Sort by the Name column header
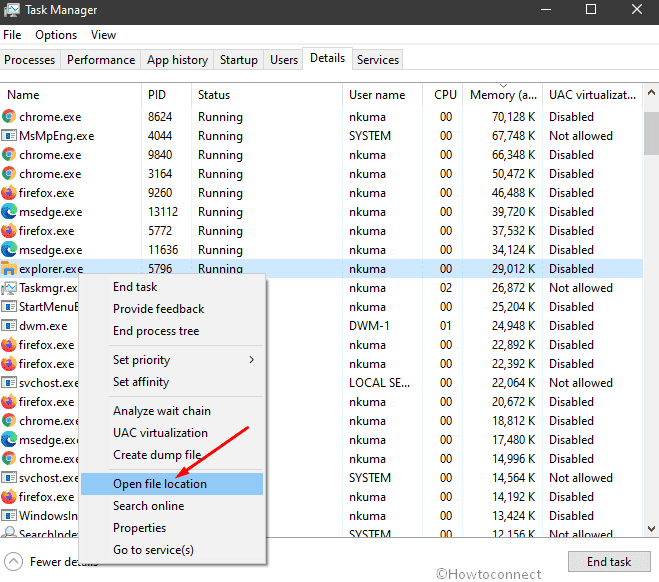This screenshot has height=582, width=659. click(71, 95)
